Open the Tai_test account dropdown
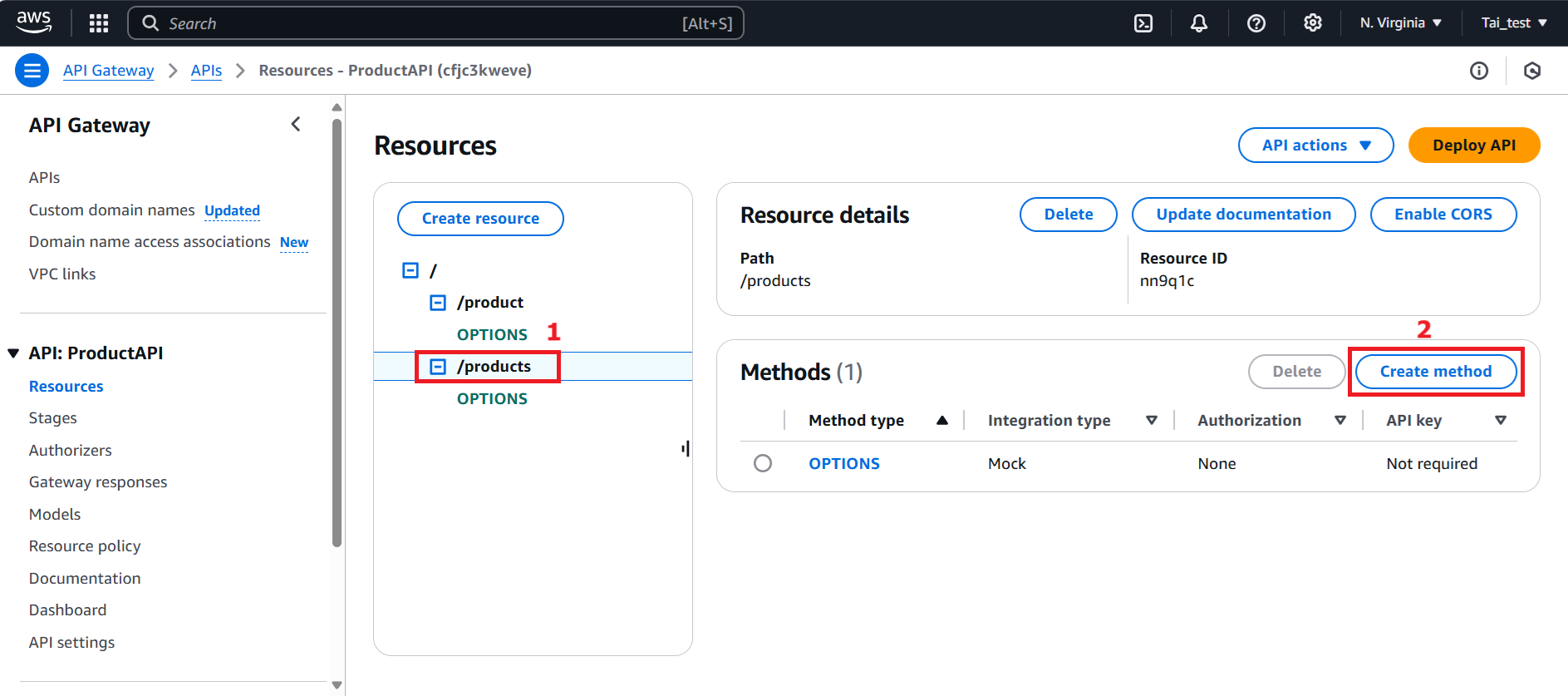Image resolution: width=1568 pixels, height=696 pixels. coord(1513,23)
